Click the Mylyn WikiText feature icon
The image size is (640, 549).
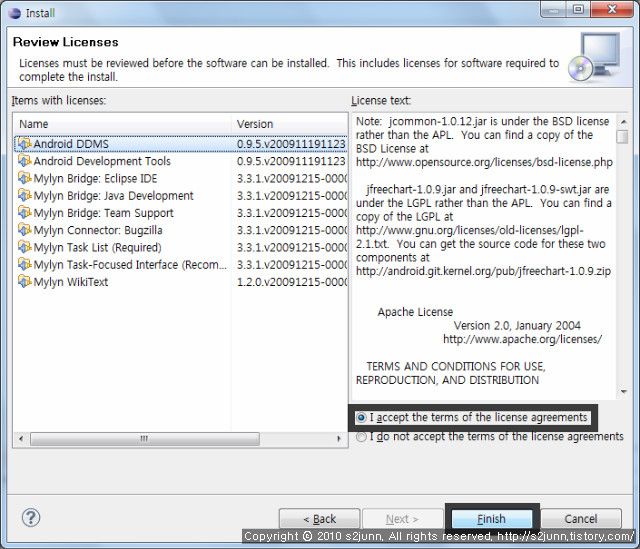(24, 281)
